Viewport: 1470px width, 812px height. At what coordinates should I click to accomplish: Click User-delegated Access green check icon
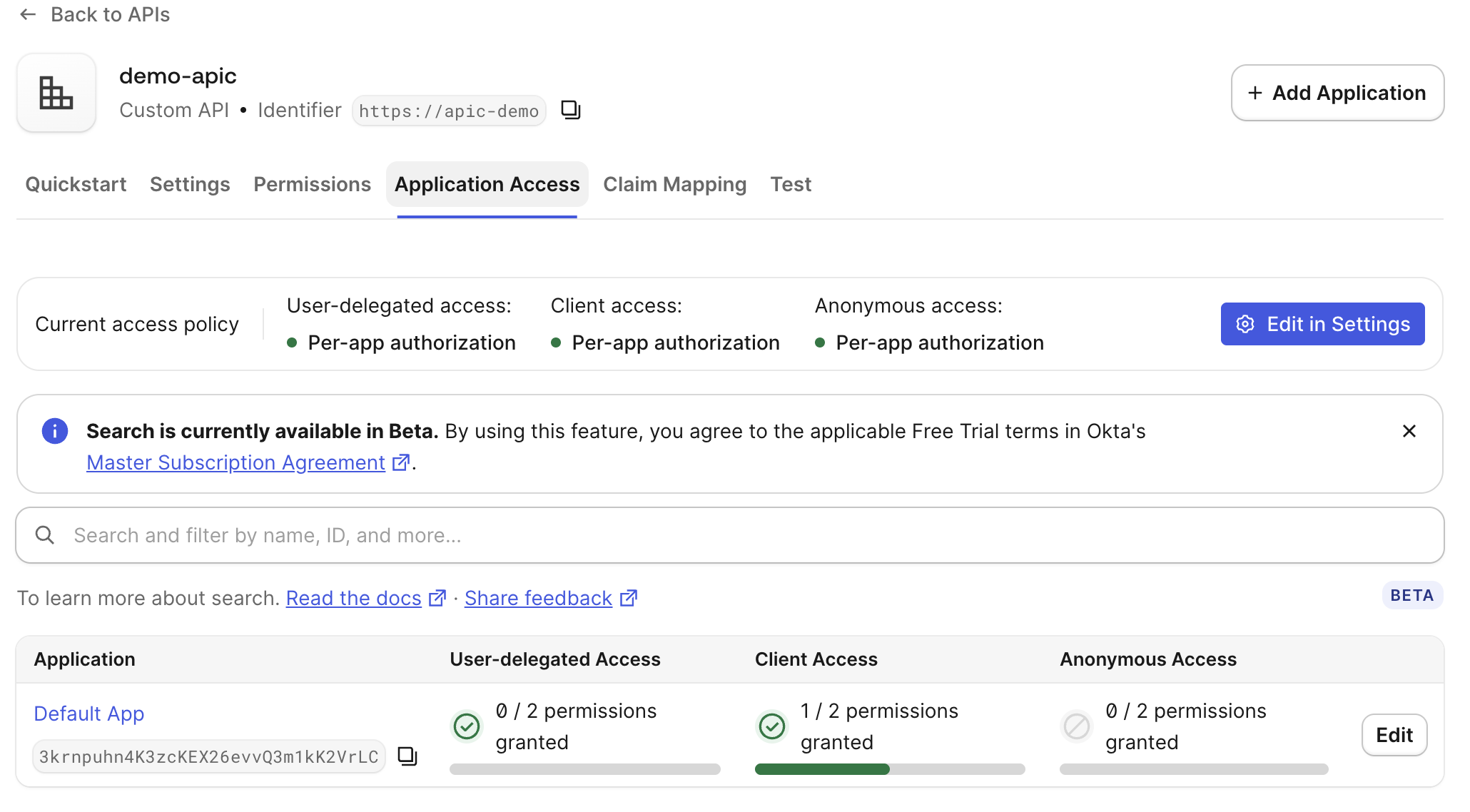(467, 727)
